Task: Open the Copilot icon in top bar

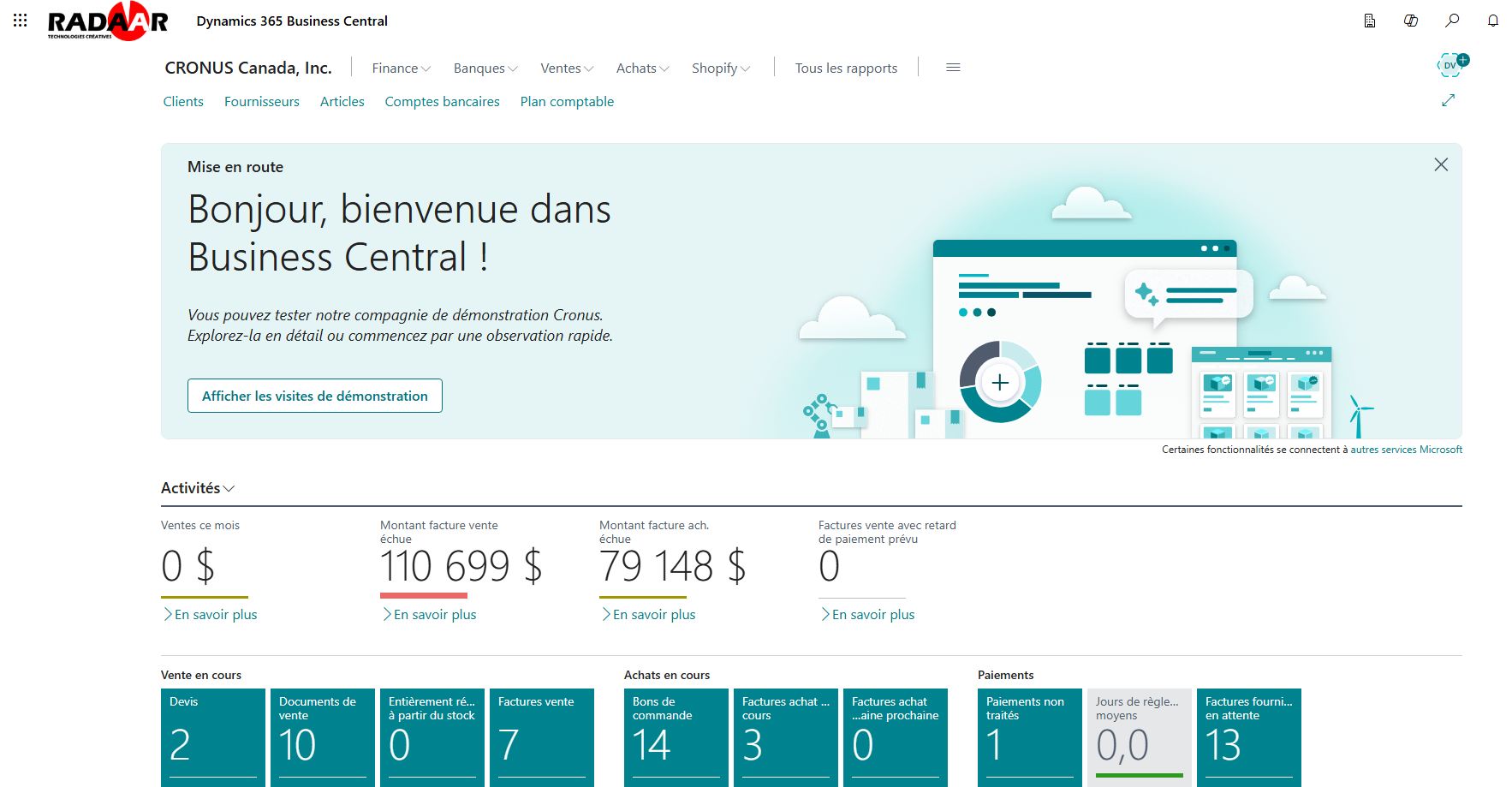Action: pos(1411,21)
